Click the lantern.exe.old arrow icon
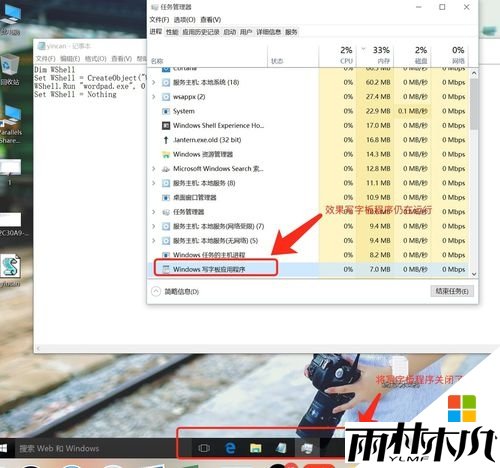Image resolution: width=500 pixels, height=468 pixels. pyautogui.click(x=166, y=140)
